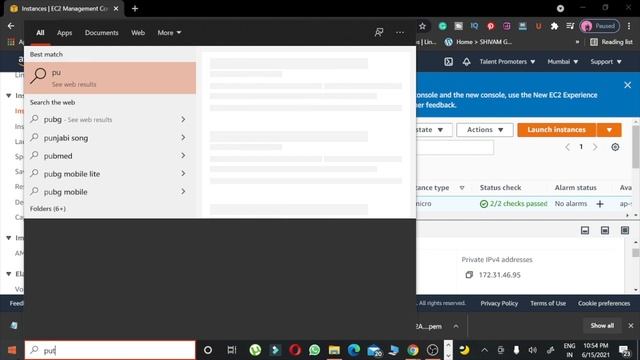Show hidden system tray icons
This screenshot has height=360, width=640.
[x=484, y=350]
